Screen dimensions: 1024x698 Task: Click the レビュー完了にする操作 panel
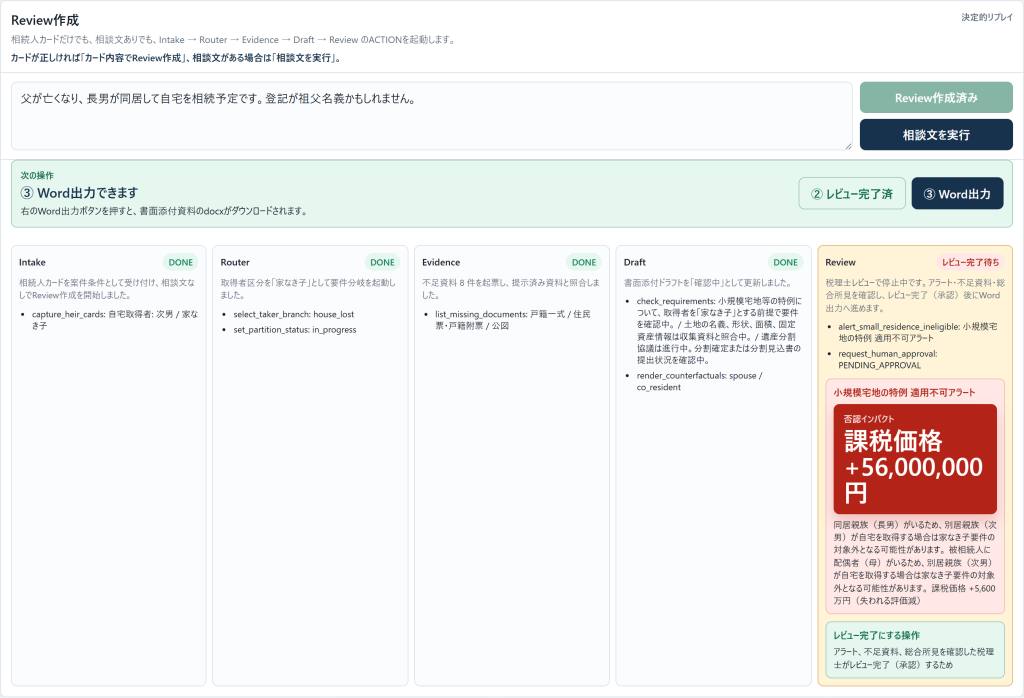point(915,650)
